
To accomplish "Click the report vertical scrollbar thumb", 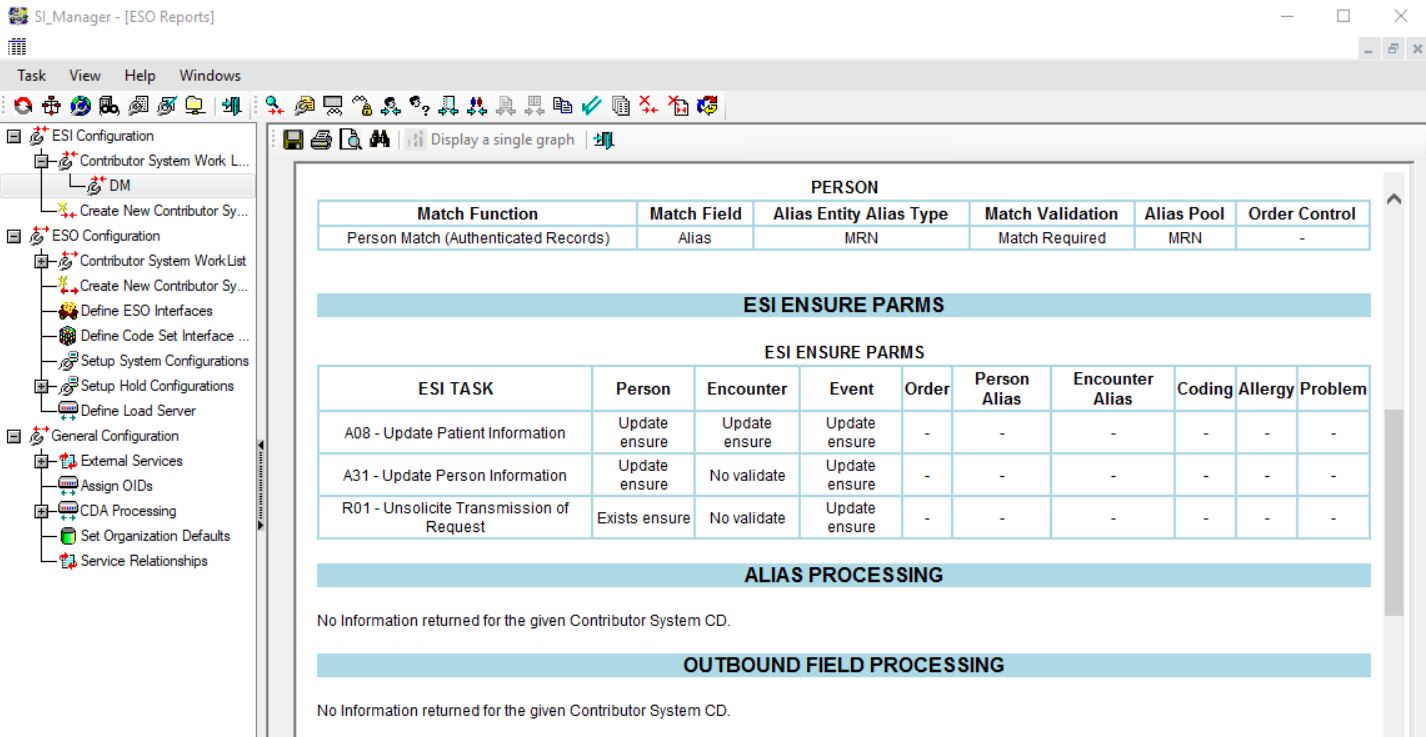I will pos(1394,512).
